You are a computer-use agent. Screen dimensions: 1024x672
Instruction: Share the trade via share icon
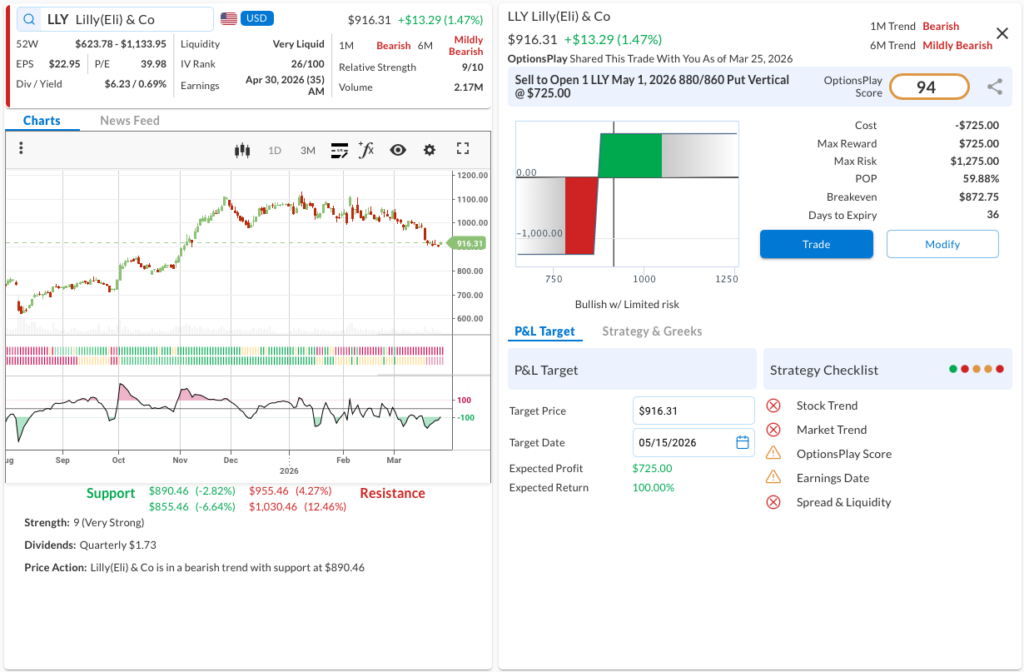coord(994,87)
